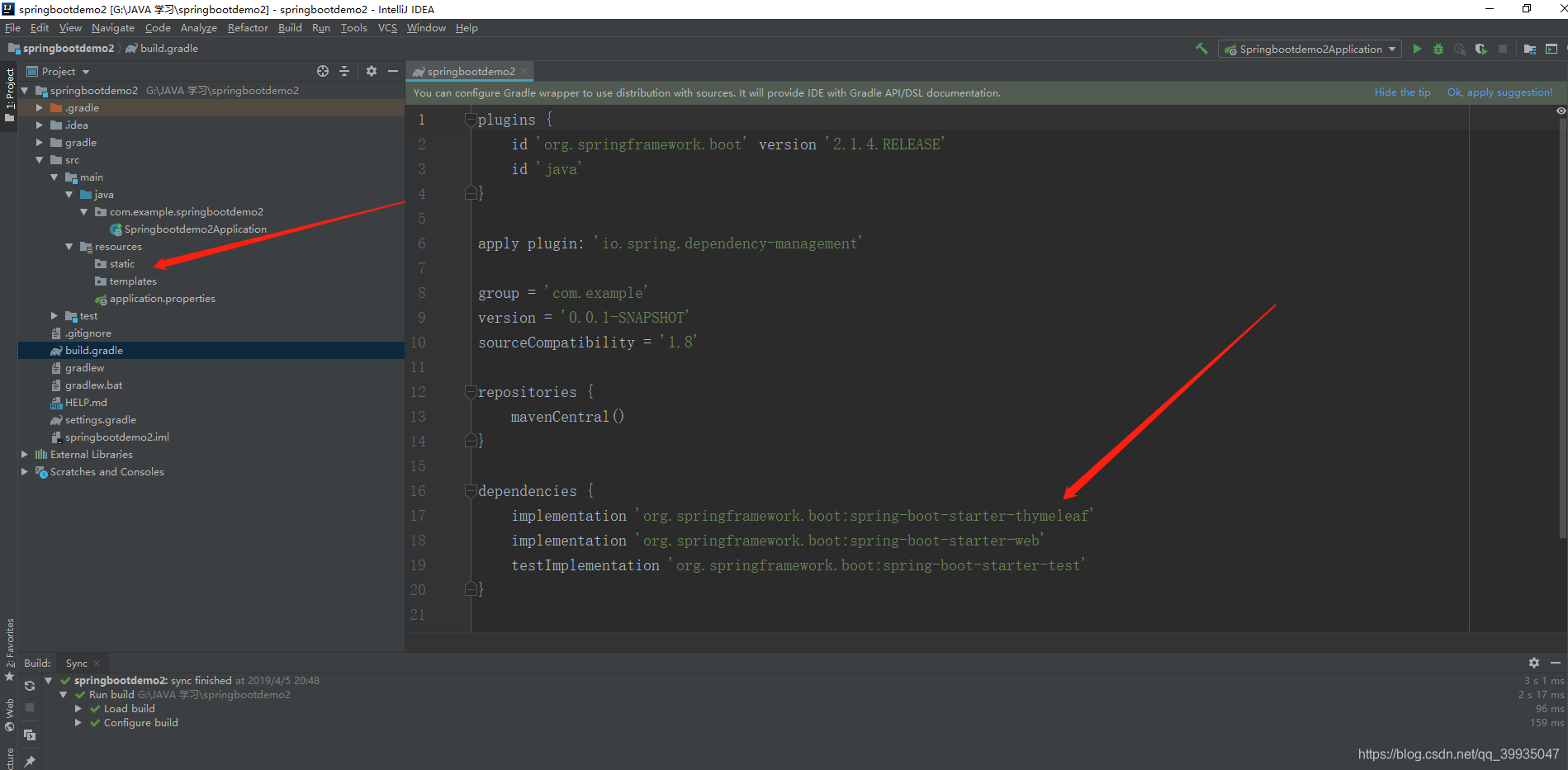Fold the repositories block in editor gutter
The width and height of the screenshot is (1568, 770).
[x=471, y=392]
